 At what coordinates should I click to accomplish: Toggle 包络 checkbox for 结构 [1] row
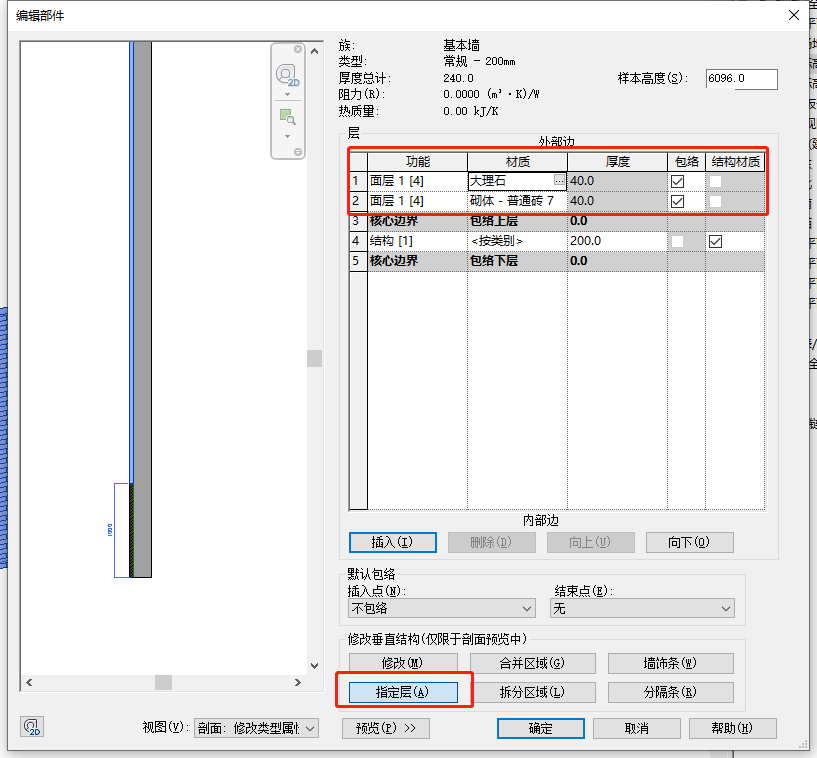677,241
